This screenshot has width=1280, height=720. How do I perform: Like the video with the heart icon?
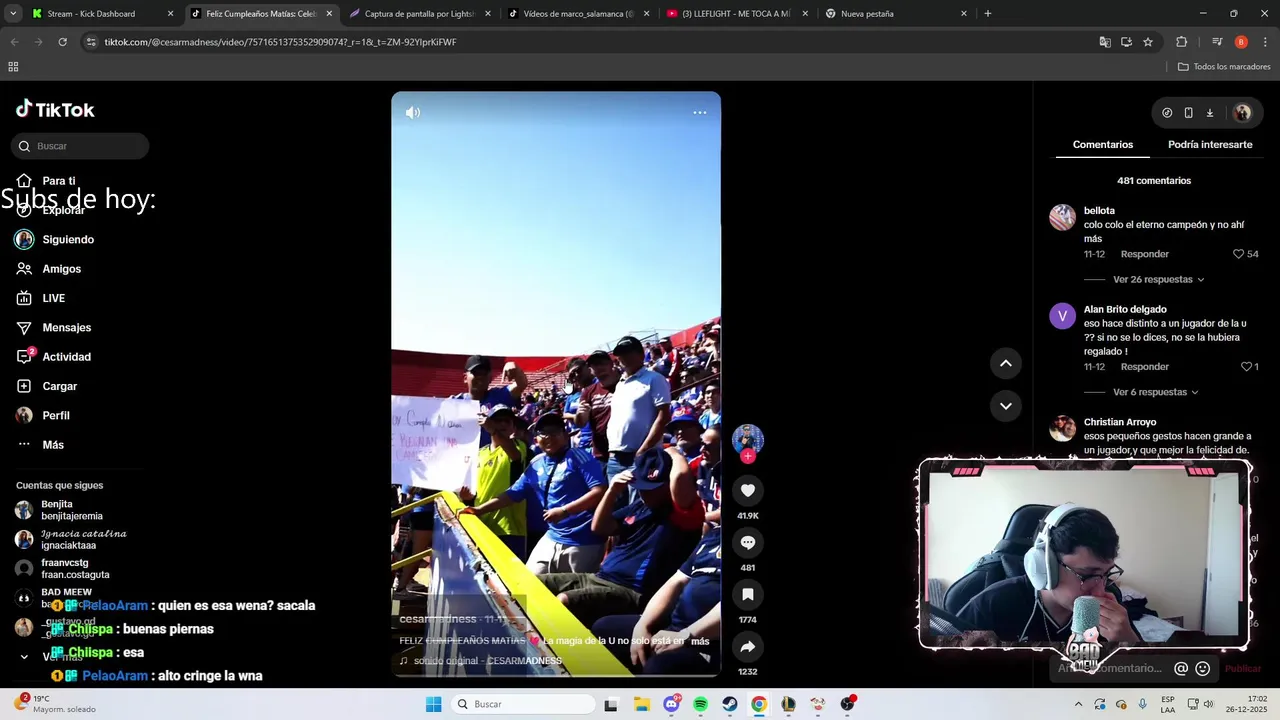pyautogui.click(x=747, y=490)
